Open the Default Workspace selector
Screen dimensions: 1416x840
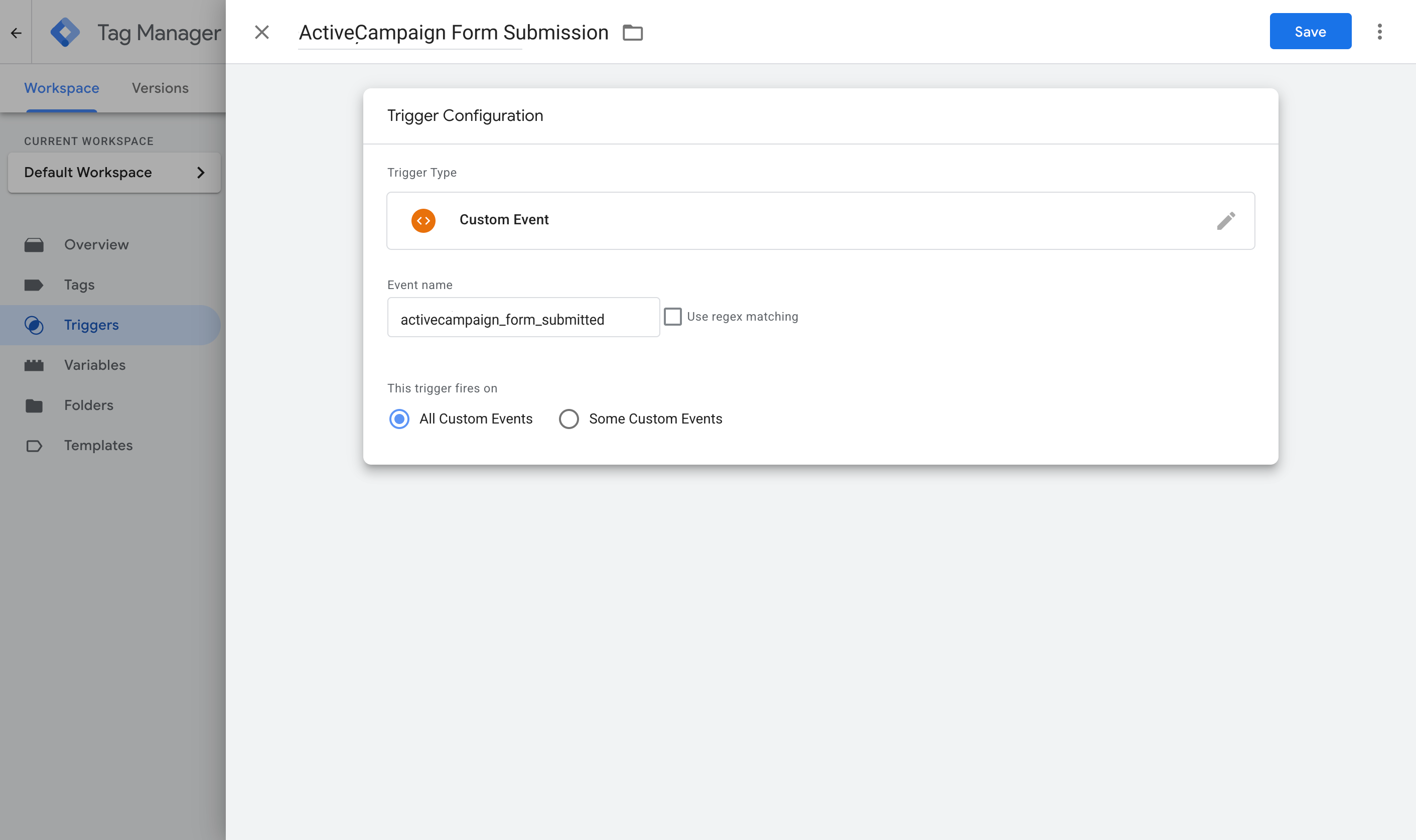114,173
